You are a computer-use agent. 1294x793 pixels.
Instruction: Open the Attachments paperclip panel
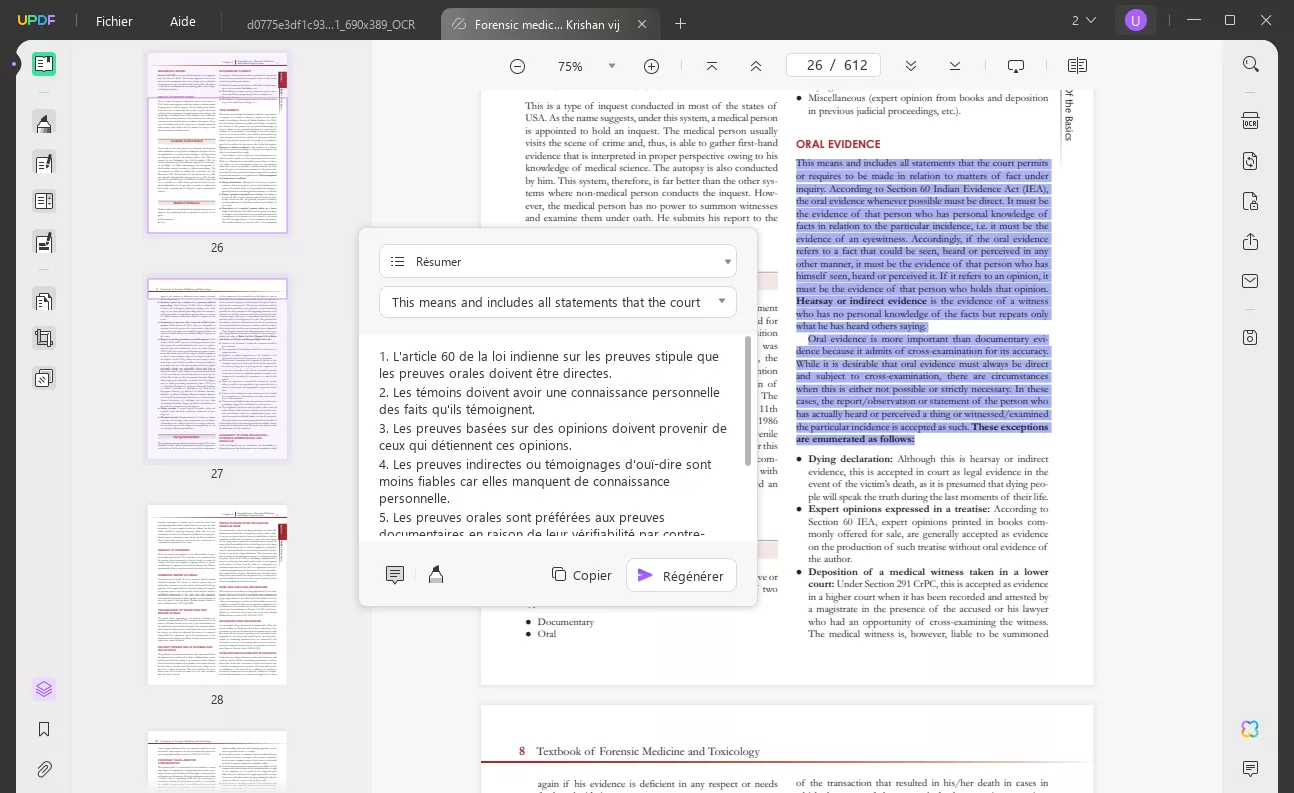(x=43, y=770)
